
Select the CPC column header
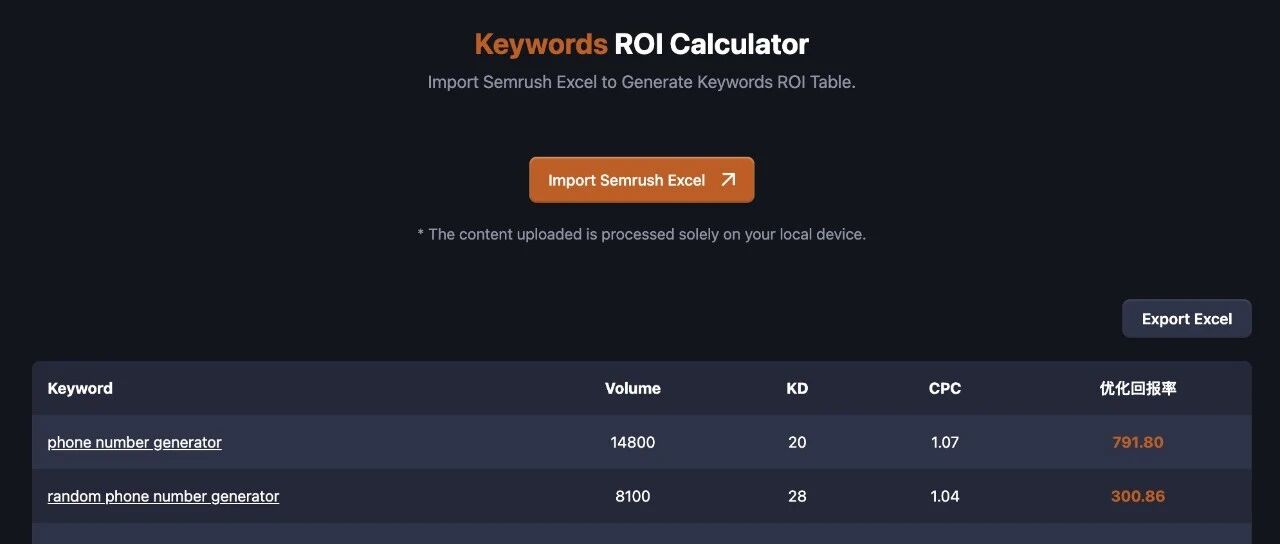(x=944, y=388)
